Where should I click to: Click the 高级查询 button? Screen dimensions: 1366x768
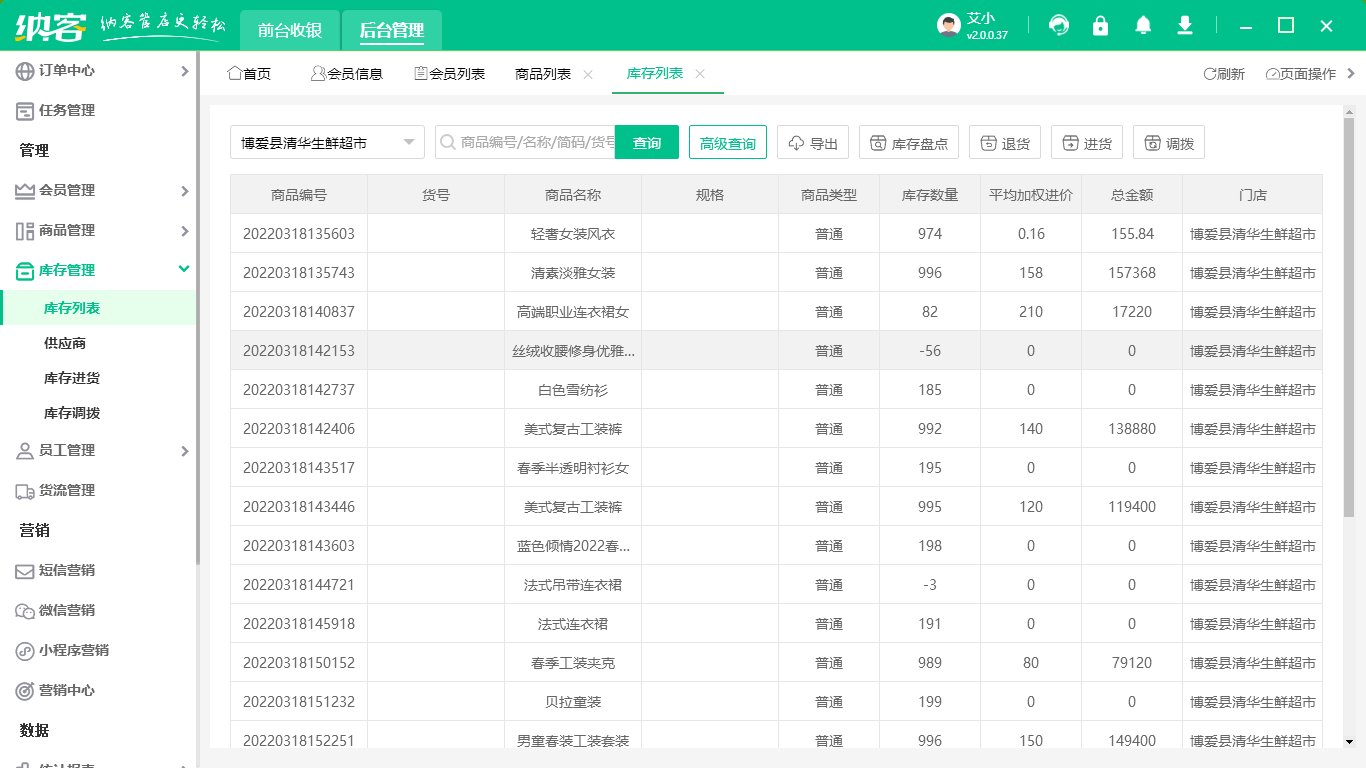click(x=728, y=143)
